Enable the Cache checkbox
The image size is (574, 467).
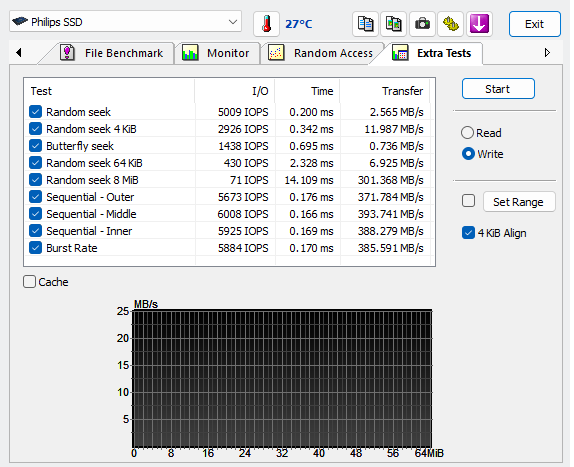[x=29, y=282]
